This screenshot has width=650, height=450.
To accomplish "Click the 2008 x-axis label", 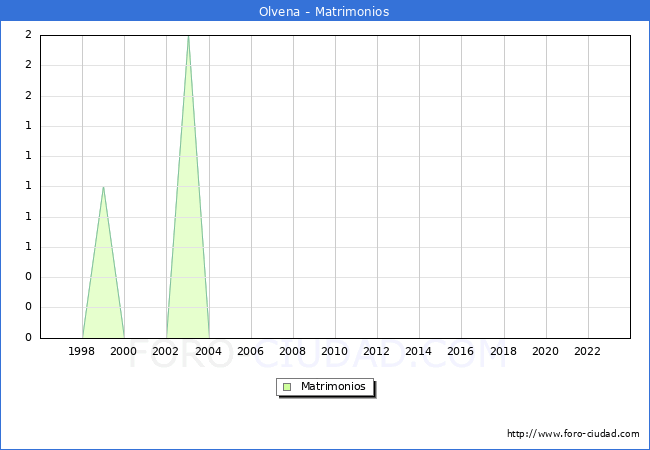I will click(x=292, y=351).
